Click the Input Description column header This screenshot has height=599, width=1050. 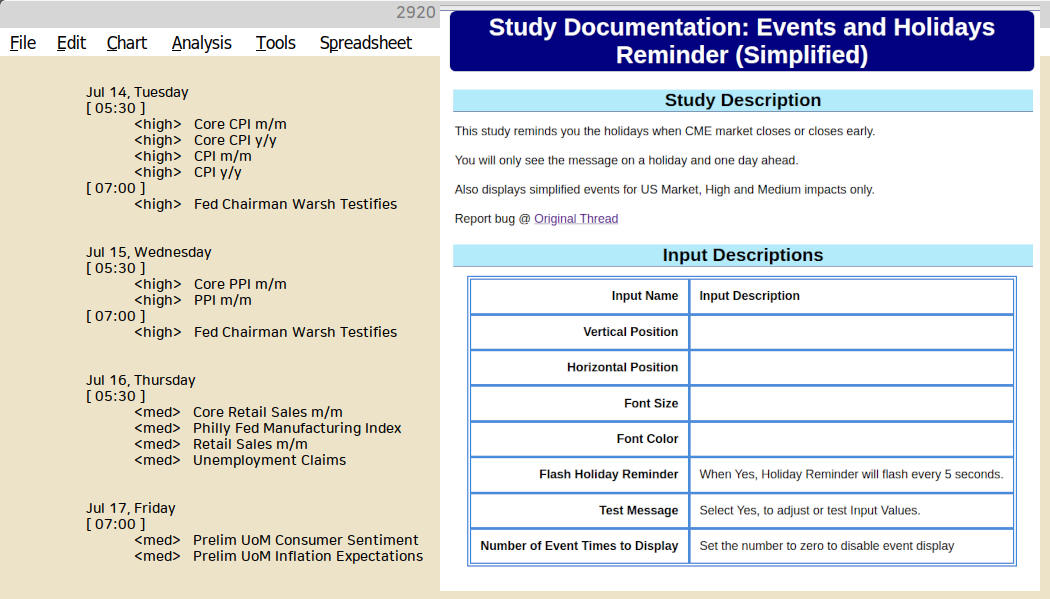852,296
